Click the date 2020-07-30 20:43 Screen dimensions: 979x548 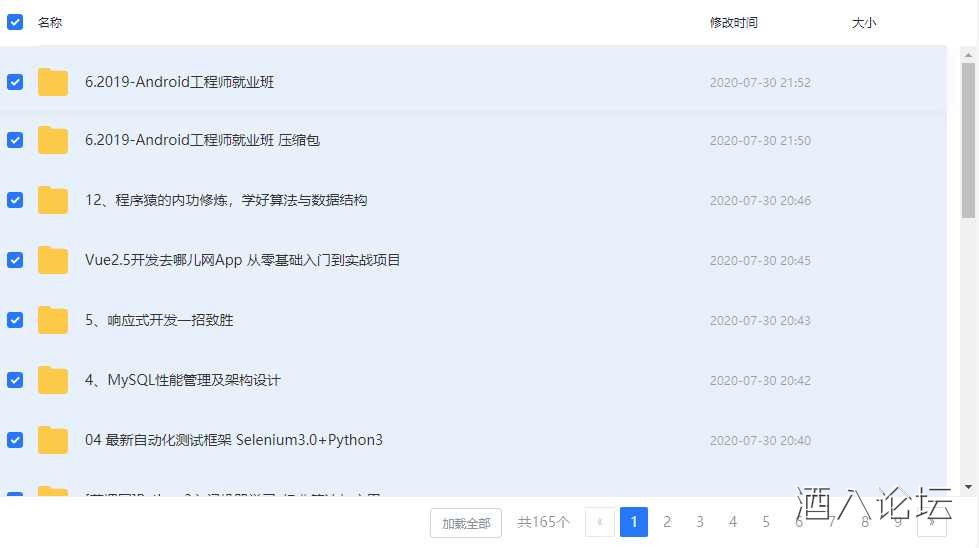point(760,320)
